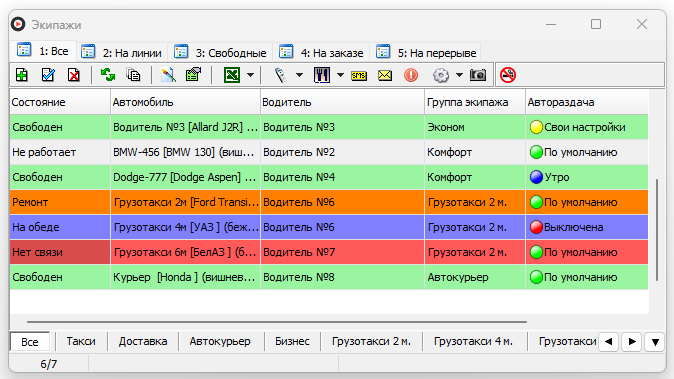The width and height of the screenshot is (674, 379).
Task: Click yellow circle next to Свои настройки
Action: (536, 127)
